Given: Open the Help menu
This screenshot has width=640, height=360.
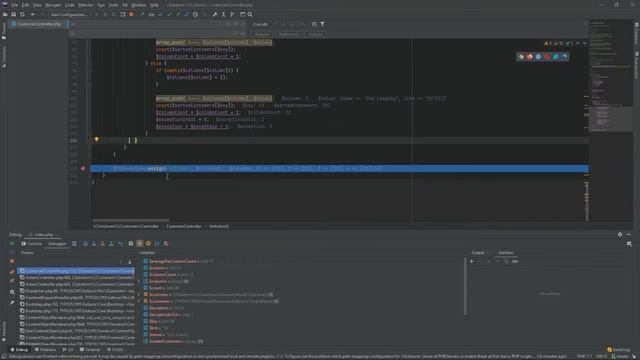Looking at the screenshot, I should (x=154, y=5).
